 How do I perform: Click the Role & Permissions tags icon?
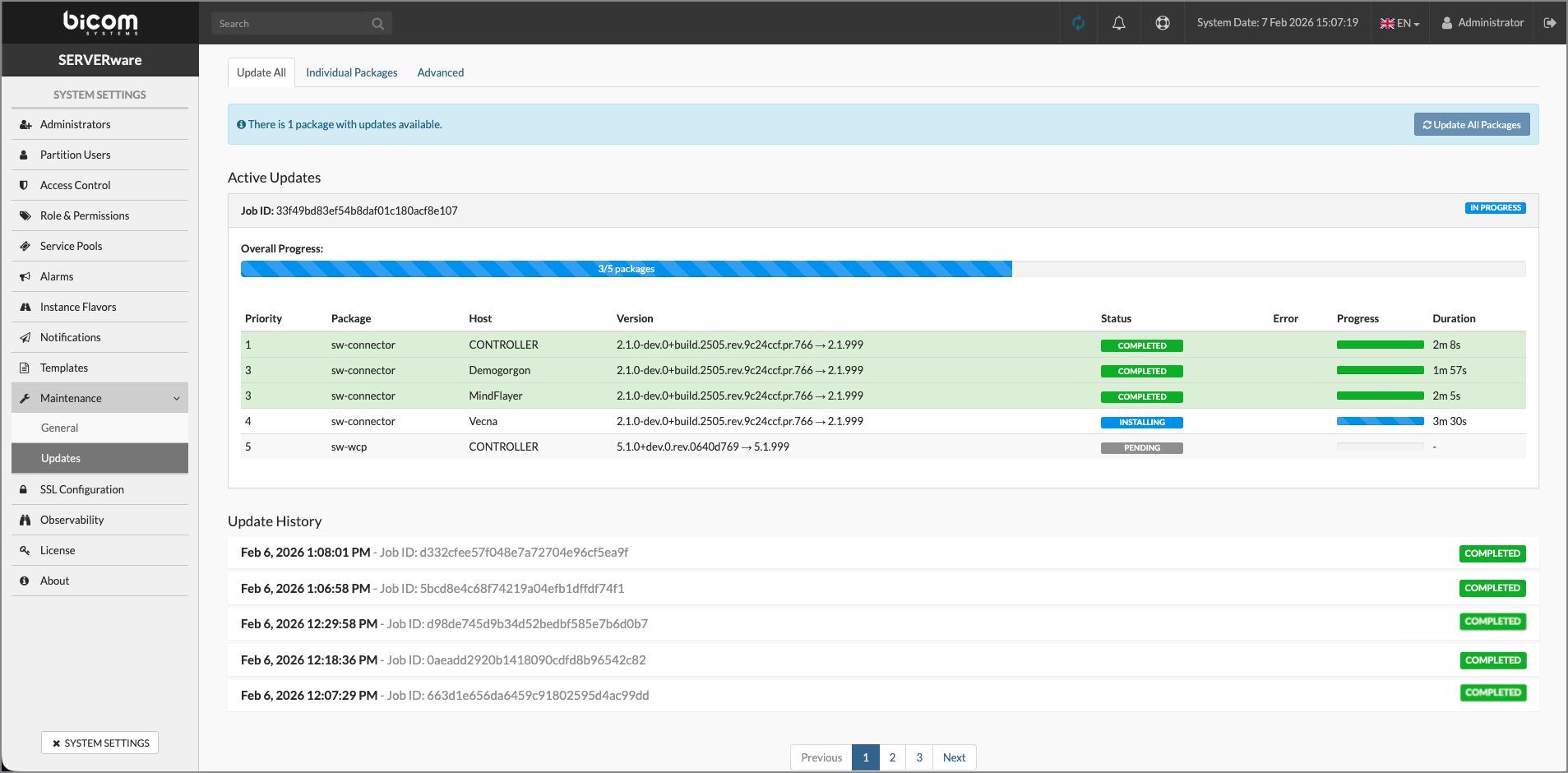(x=25, y=216)
